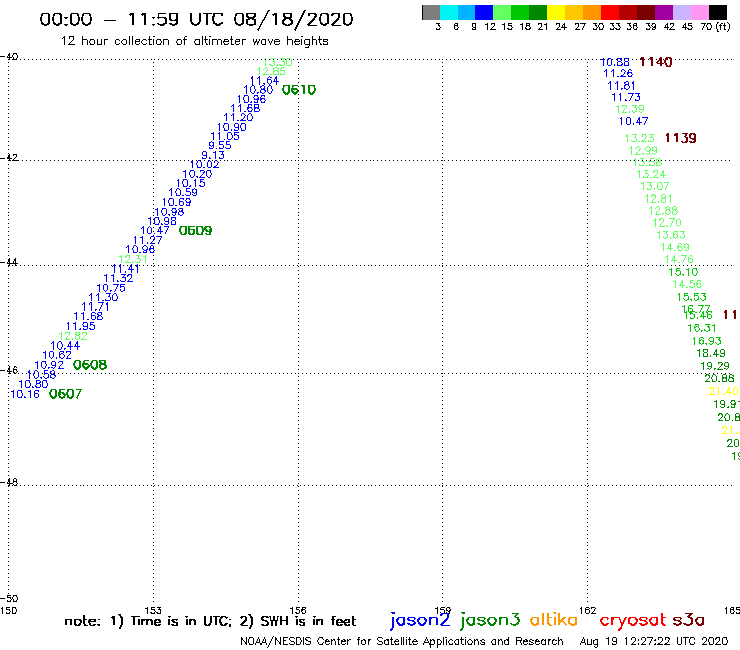Viewport: 740px width, 650px height.
Task: Click the pink 70 ft legend swatch
Action: (699, 12)
